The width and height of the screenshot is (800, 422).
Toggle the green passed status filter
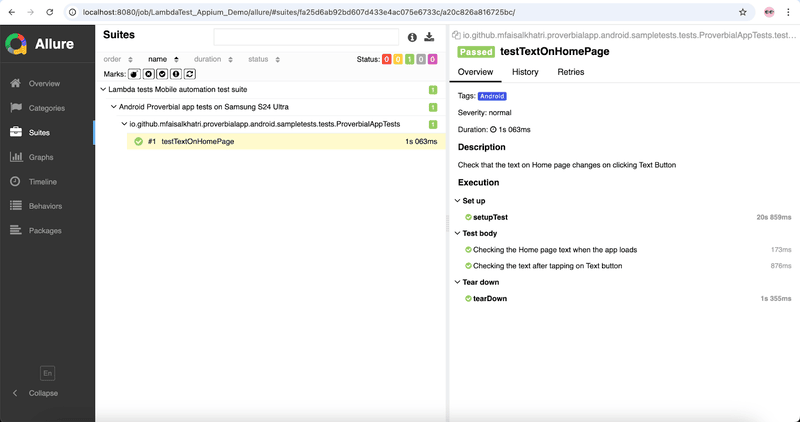pos(409,60)
